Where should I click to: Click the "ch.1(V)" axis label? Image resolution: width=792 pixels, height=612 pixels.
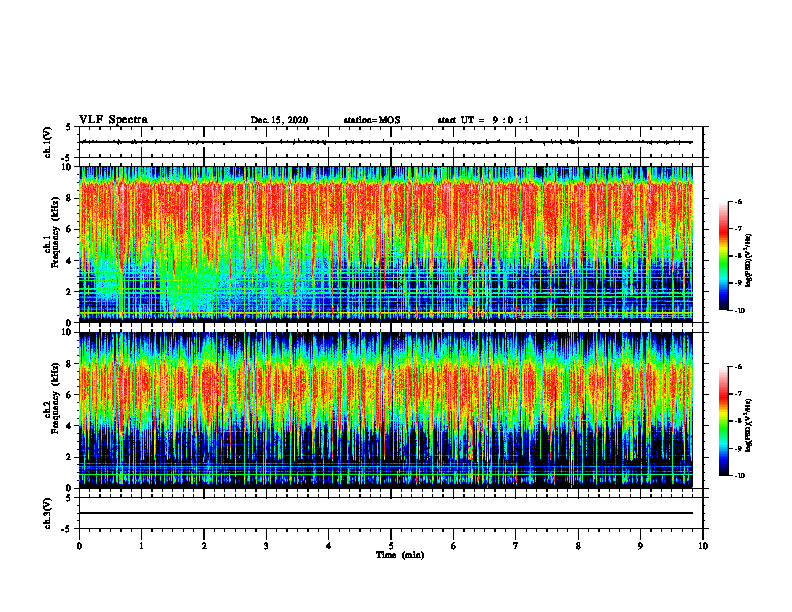point(47,142)
